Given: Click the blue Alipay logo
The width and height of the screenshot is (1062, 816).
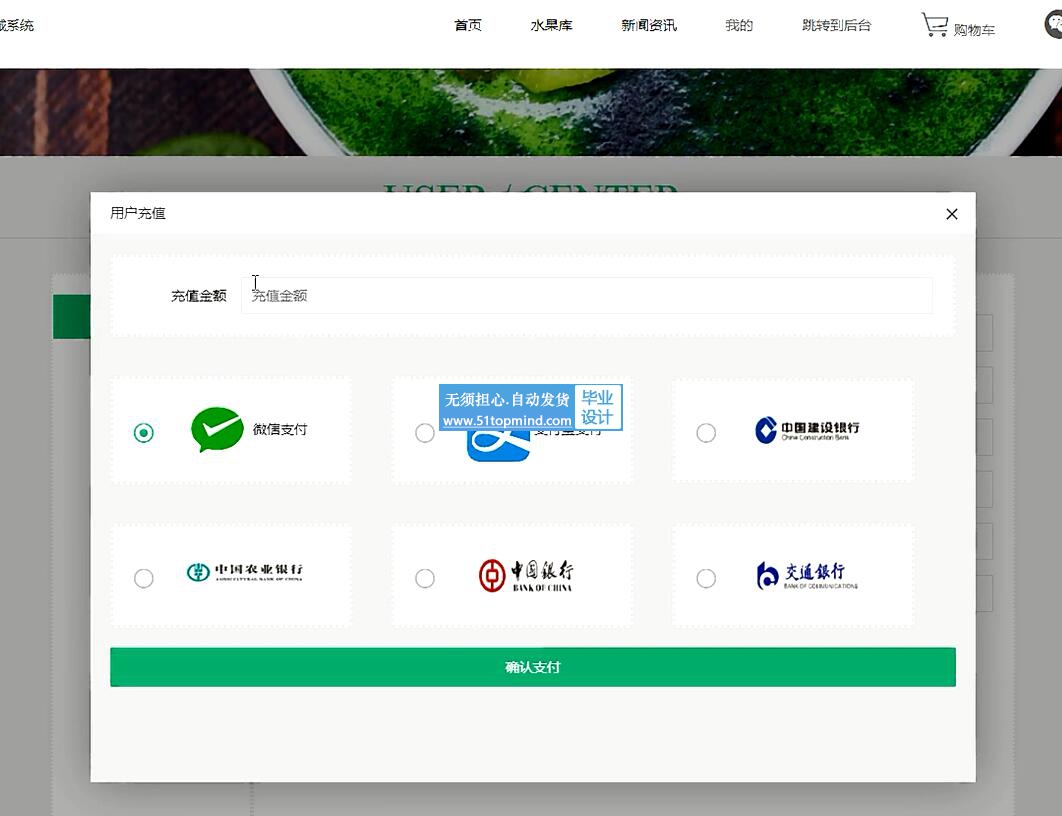Looking at the screenshot, I should pyautogui.click(x=498, y=445).
